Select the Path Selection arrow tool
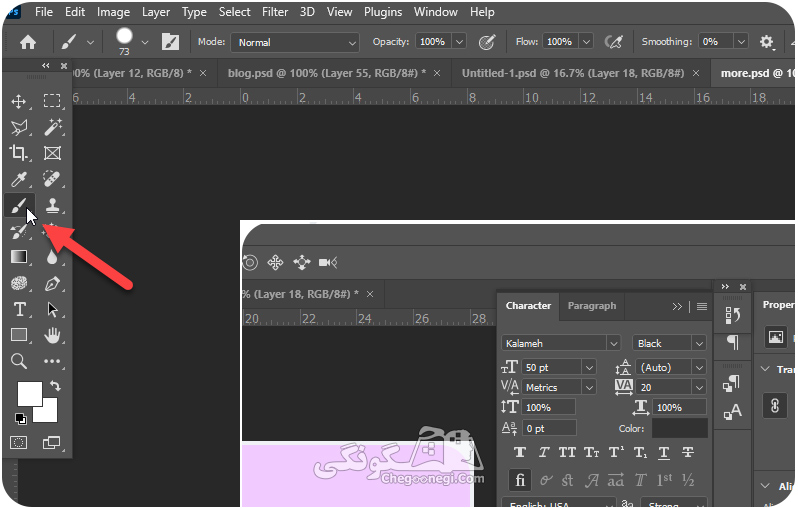The height and width of the screenshot is (508, 798). tap(52, 309)
